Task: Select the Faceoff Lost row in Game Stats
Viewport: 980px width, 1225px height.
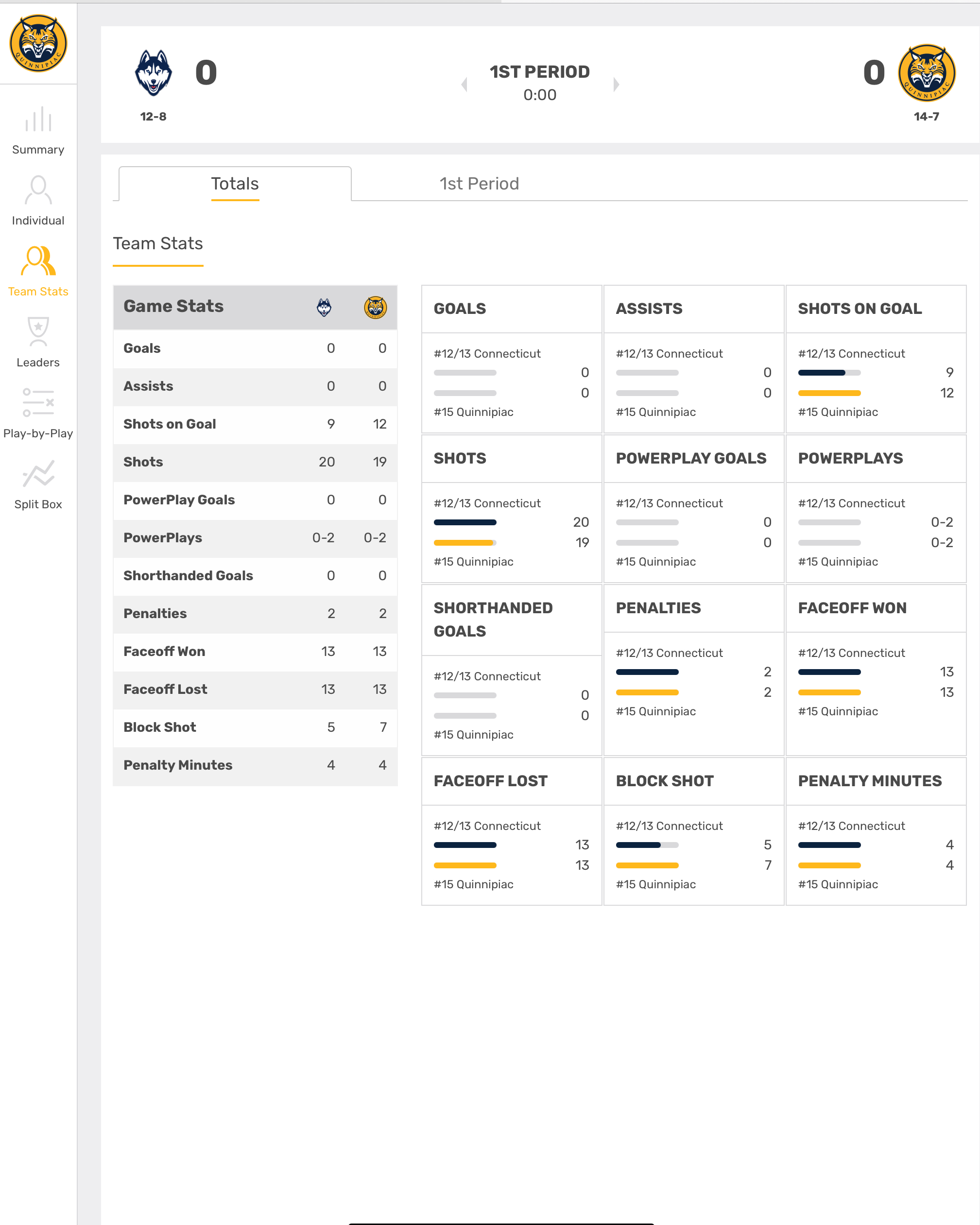Action: pyautogui.click(x=255, y=690)
